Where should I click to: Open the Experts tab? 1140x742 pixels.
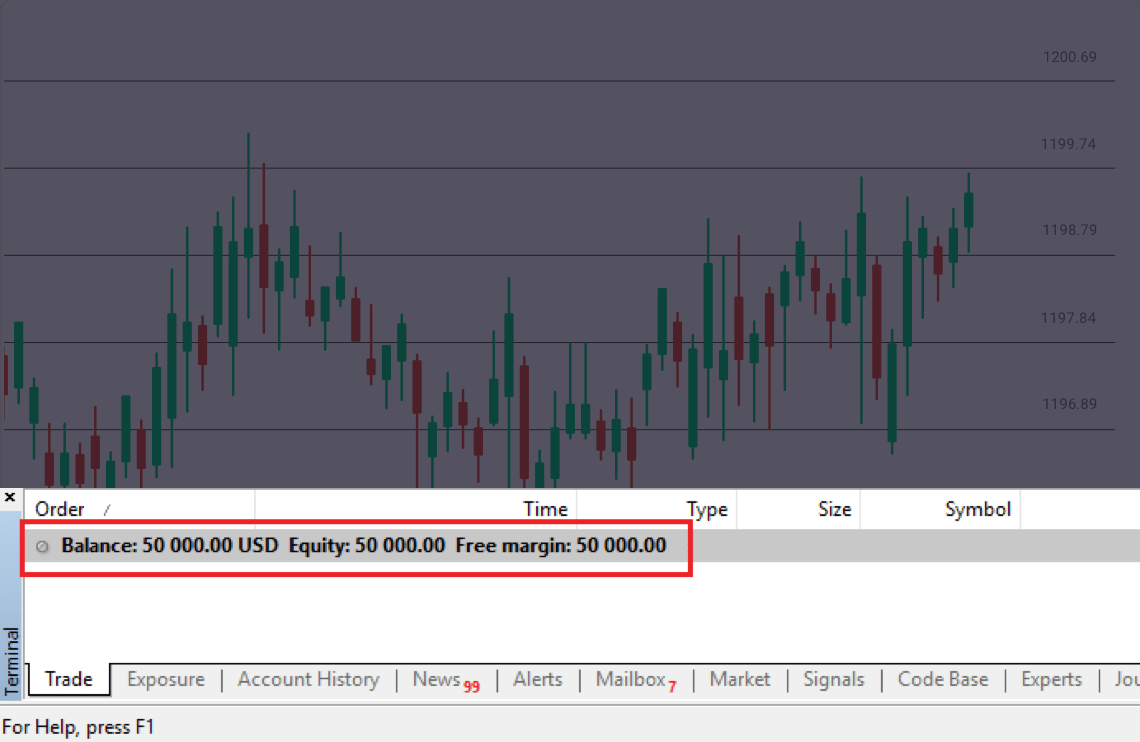pyautogui.click(x=1051, y=679)
